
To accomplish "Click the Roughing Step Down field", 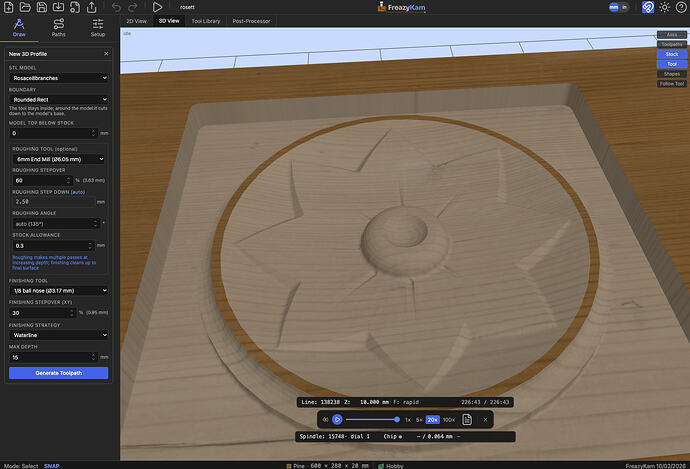I will tap(53, 202).
